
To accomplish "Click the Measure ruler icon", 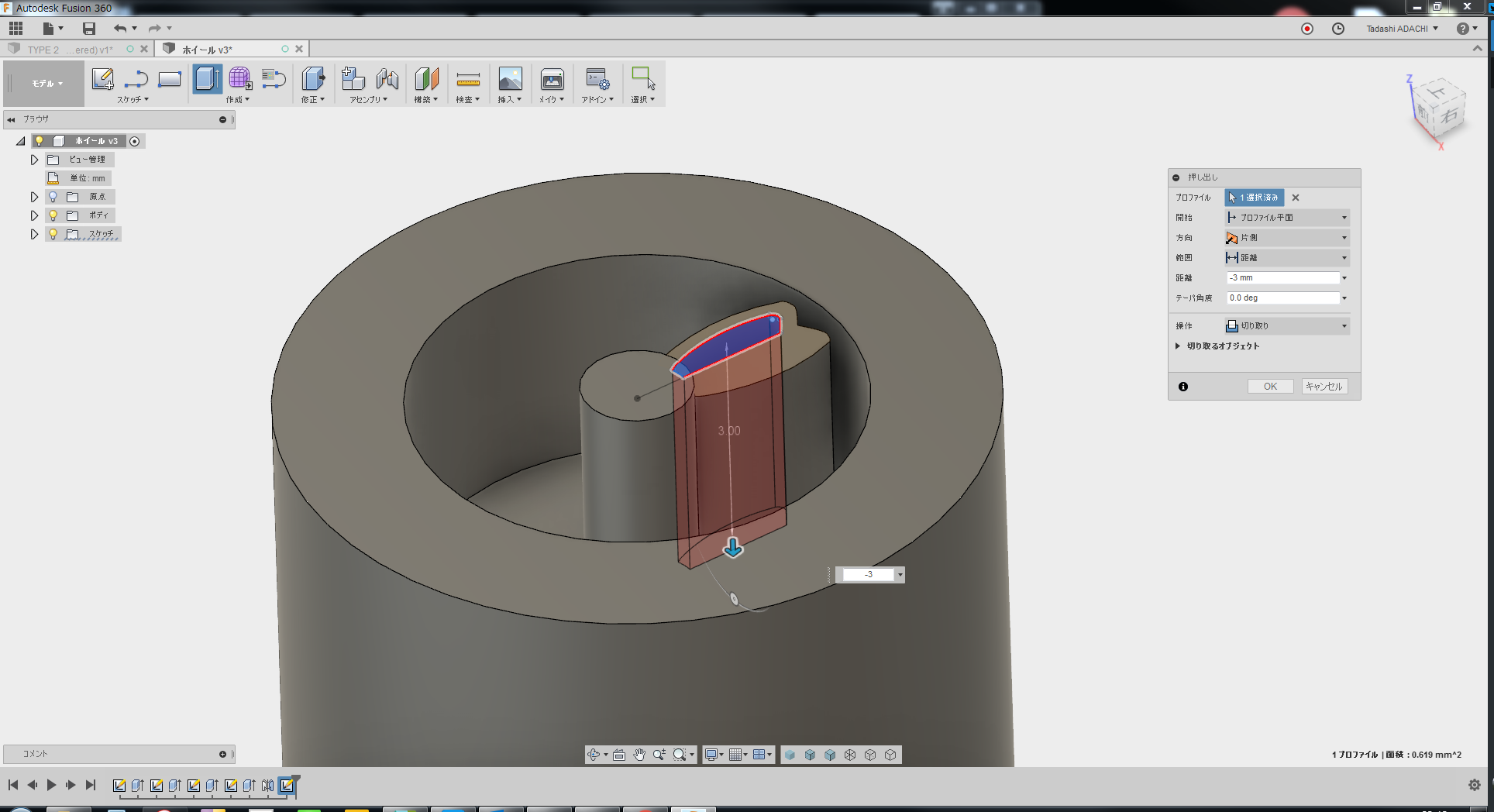I will [x=468, y=79].
